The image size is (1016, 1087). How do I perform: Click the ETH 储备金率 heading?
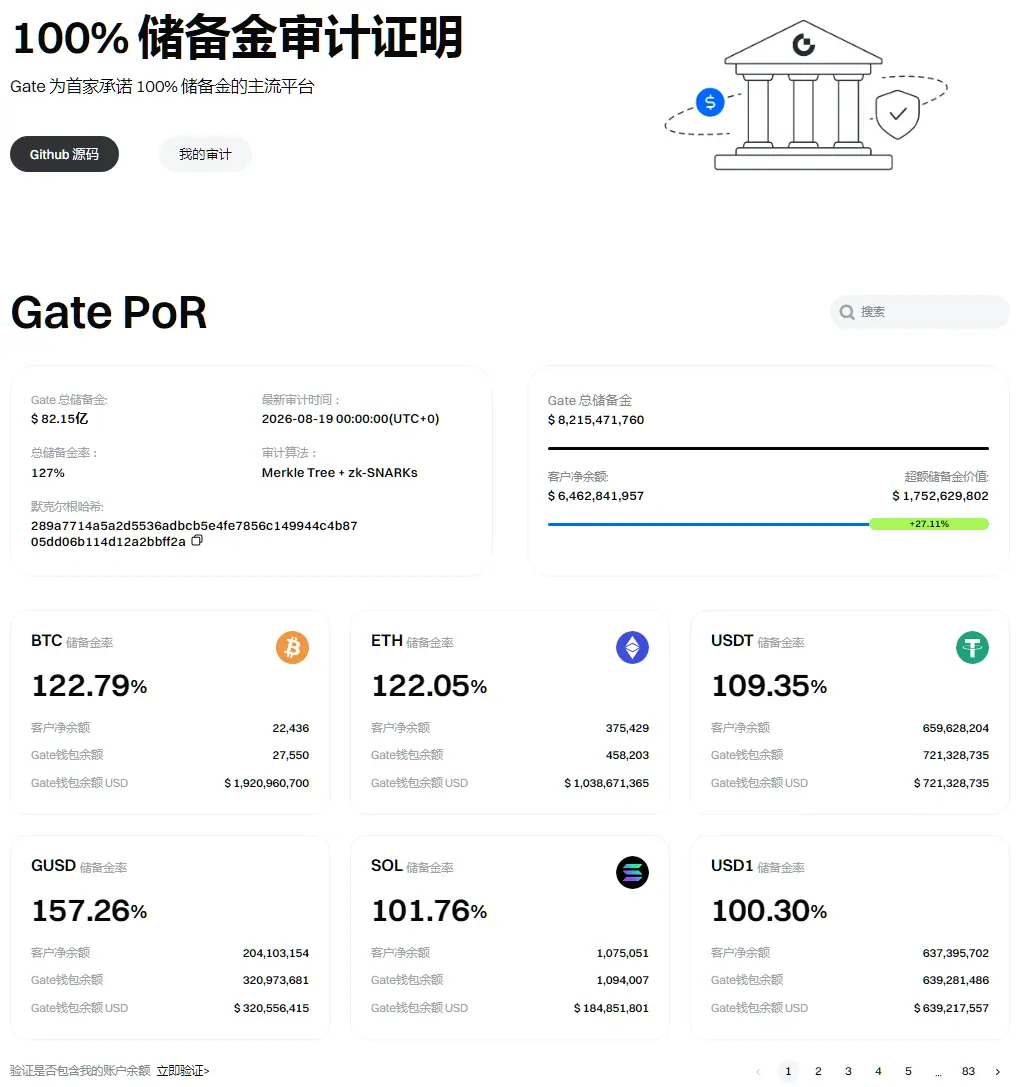point(412,641)
